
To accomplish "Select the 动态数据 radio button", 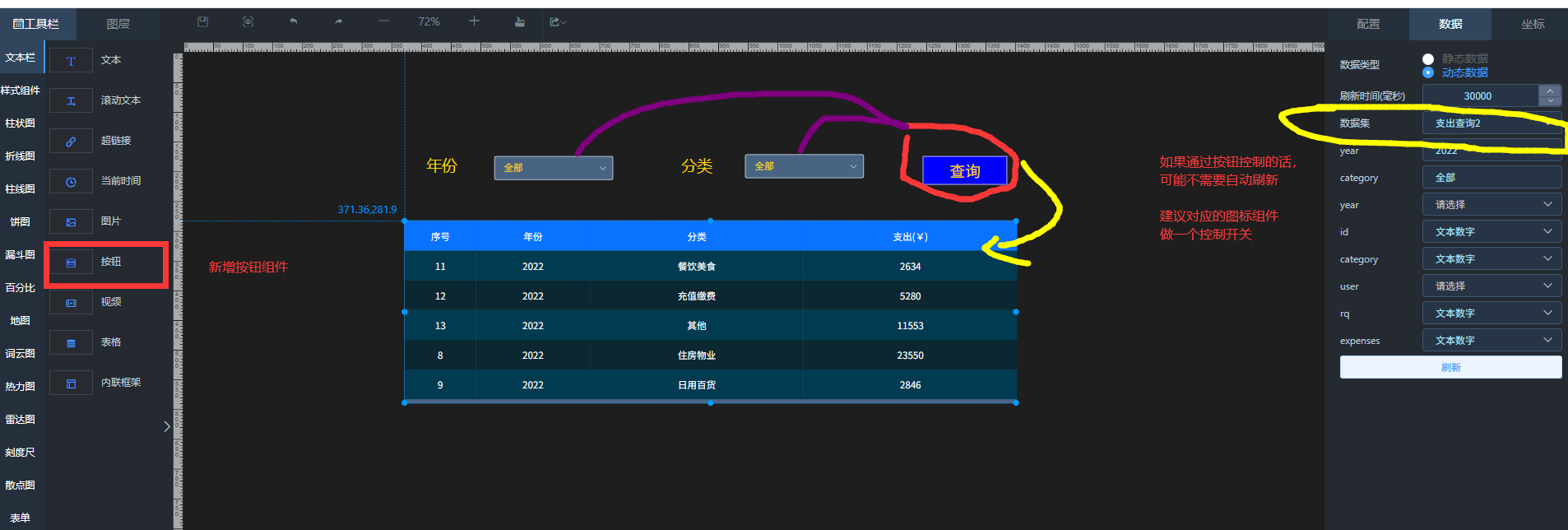I will (1428, 72).
